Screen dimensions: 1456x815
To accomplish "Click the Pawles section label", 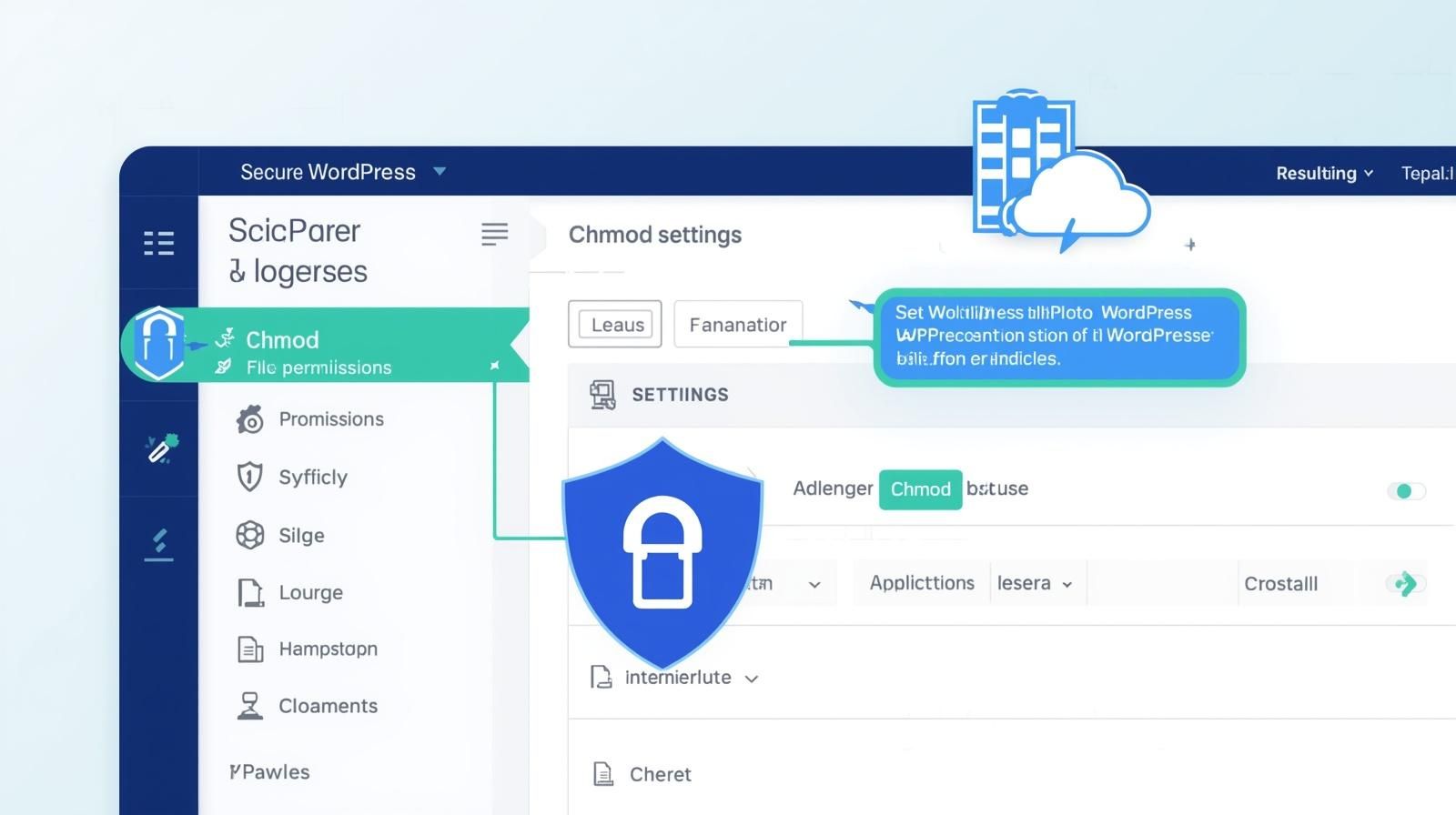I will tap(269, 771).
